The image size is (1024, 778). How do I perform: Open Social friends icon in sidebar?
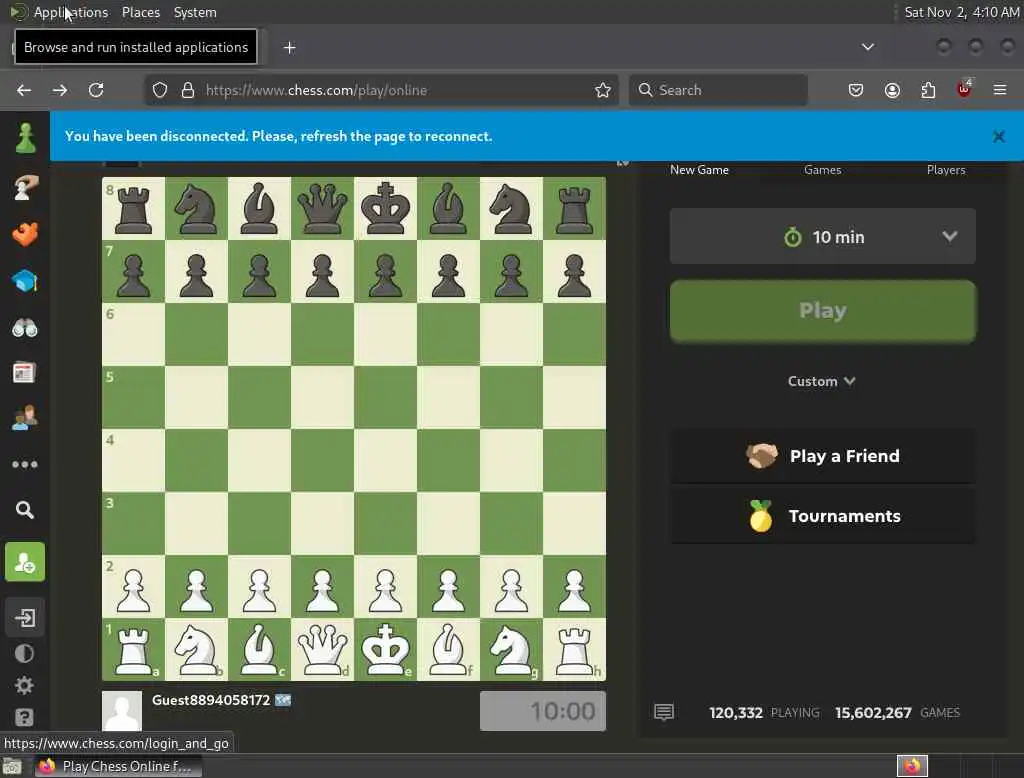[x=25, y=418]
